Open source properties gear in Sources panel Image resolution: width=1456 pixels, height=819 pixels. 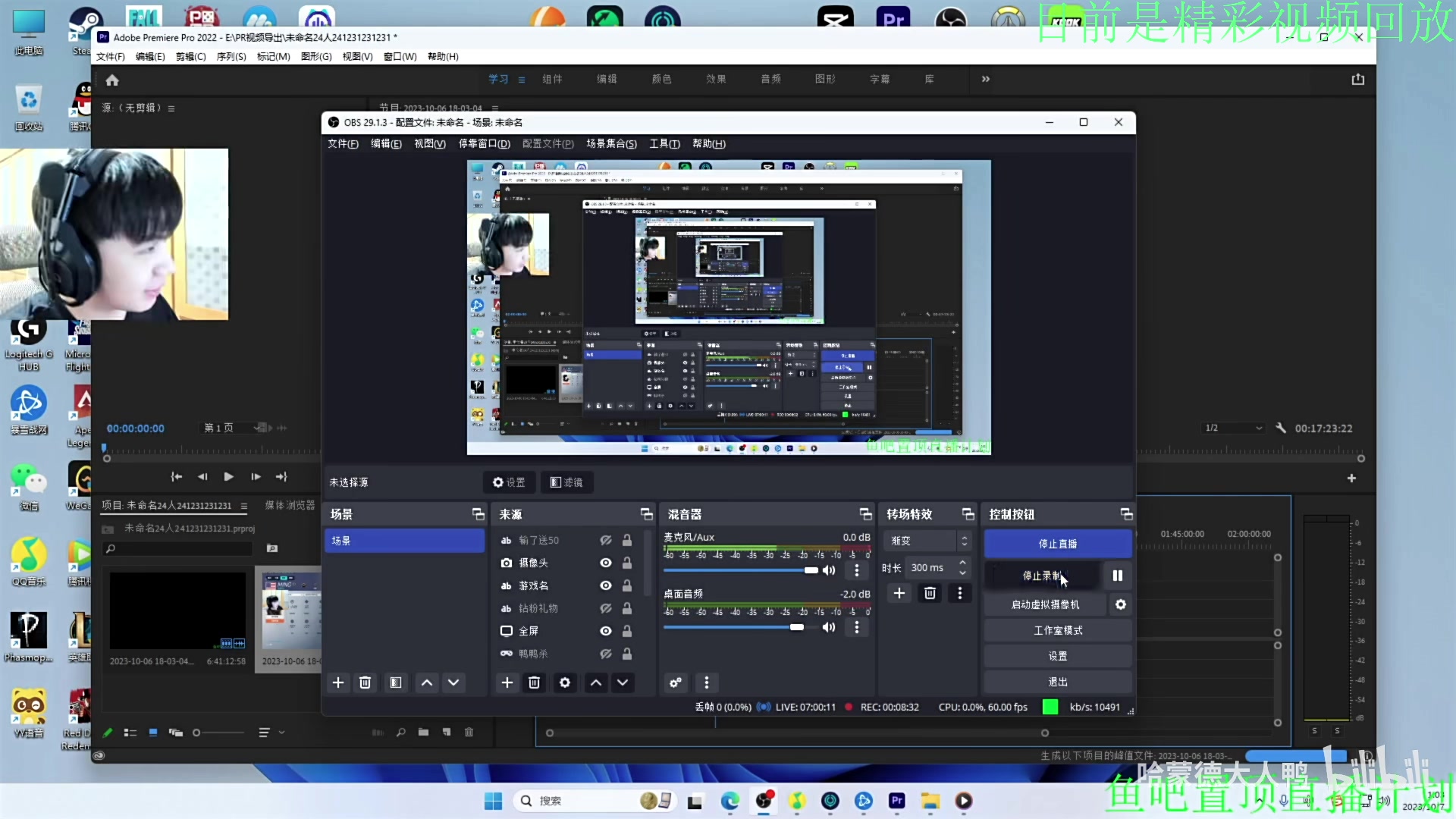coord(565,682)
